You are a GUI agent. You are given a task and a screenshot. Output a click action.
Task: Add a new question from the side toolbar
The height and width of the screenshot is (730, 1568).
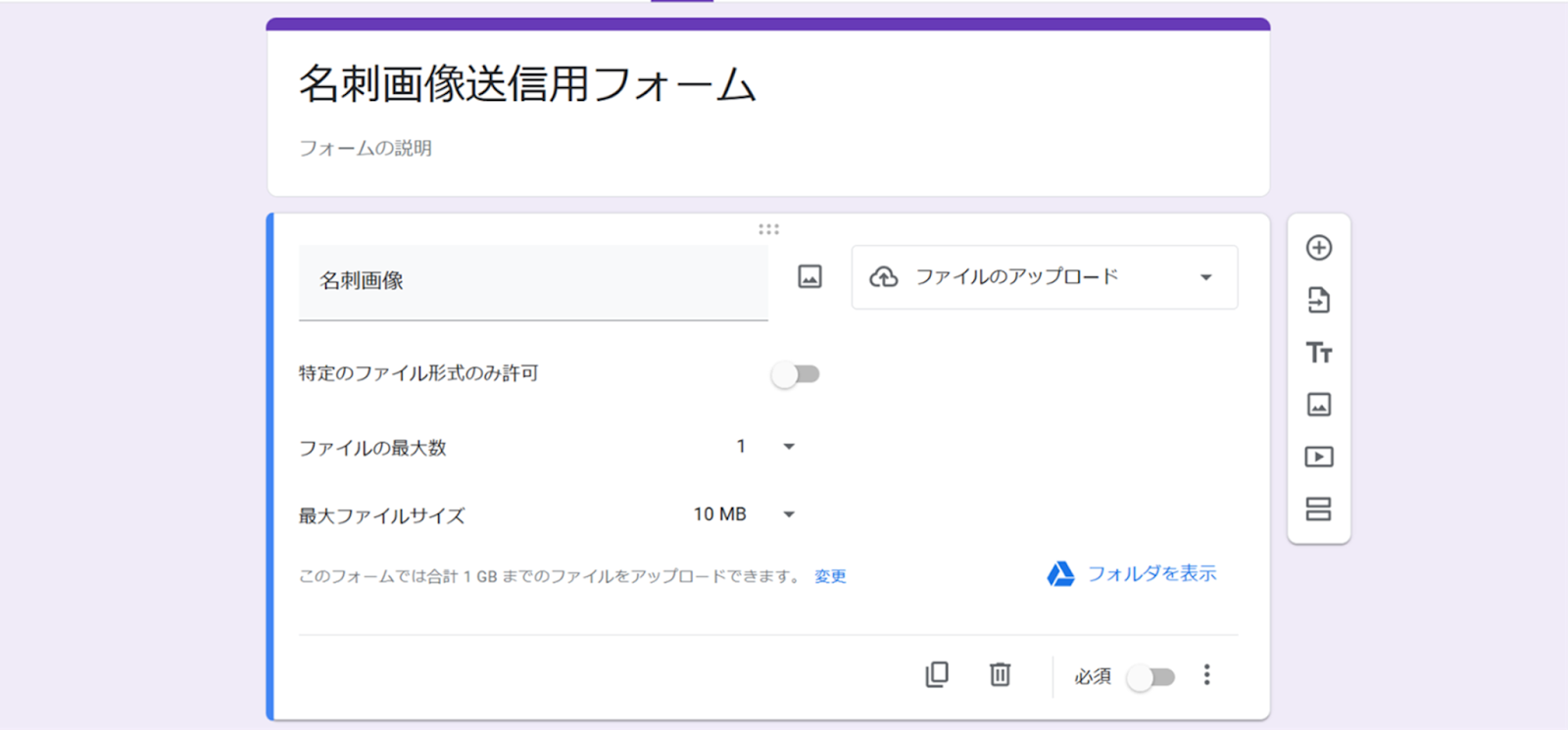coord(1319,248)
